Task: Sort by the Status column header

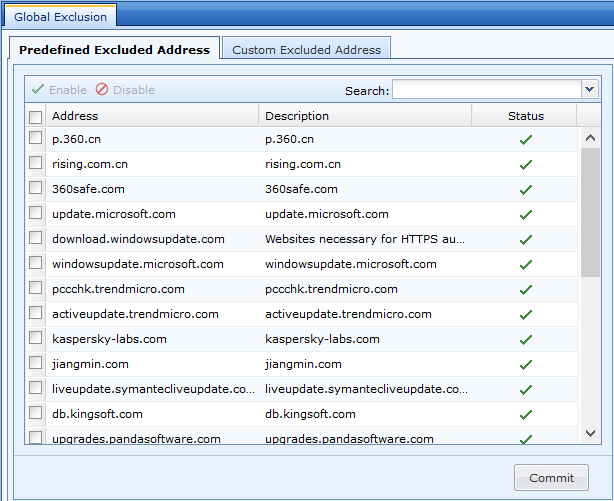Action: 525,116
